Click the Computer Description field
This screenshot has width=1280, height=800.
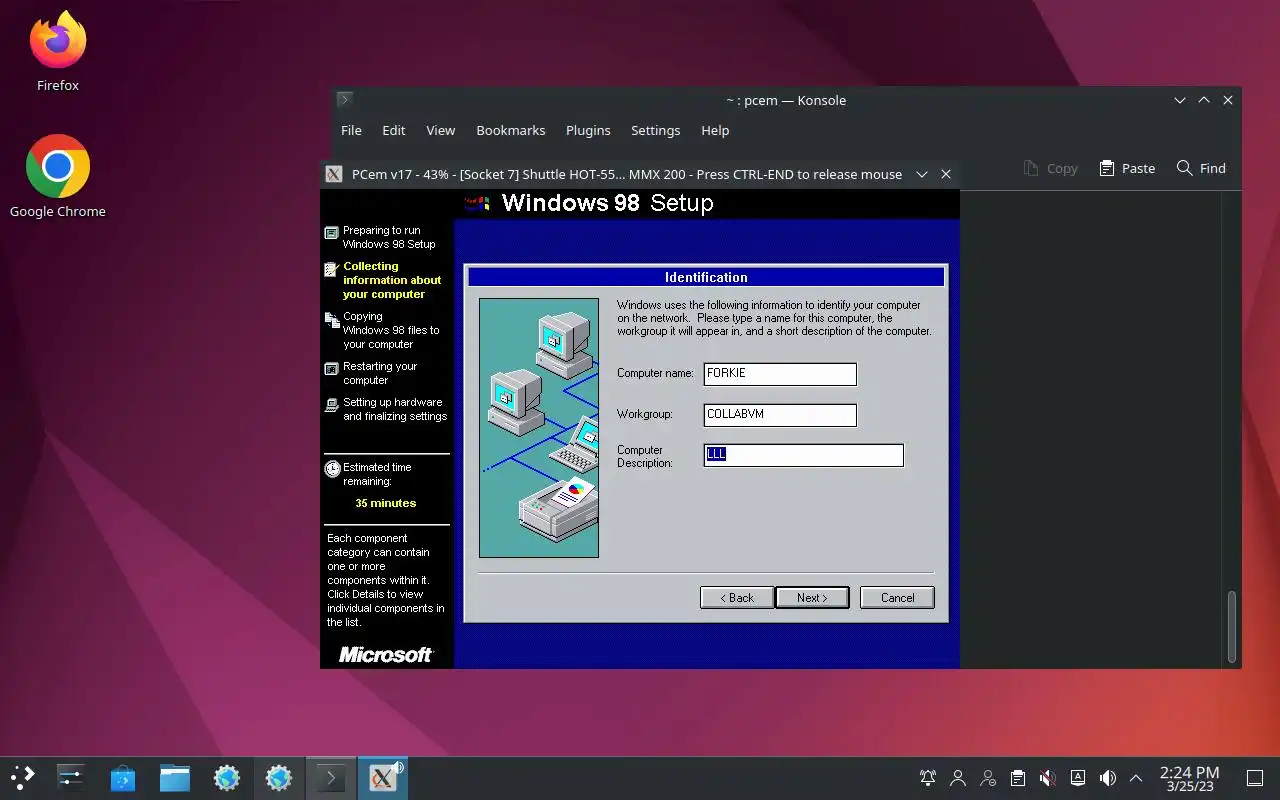coord(803,455)
